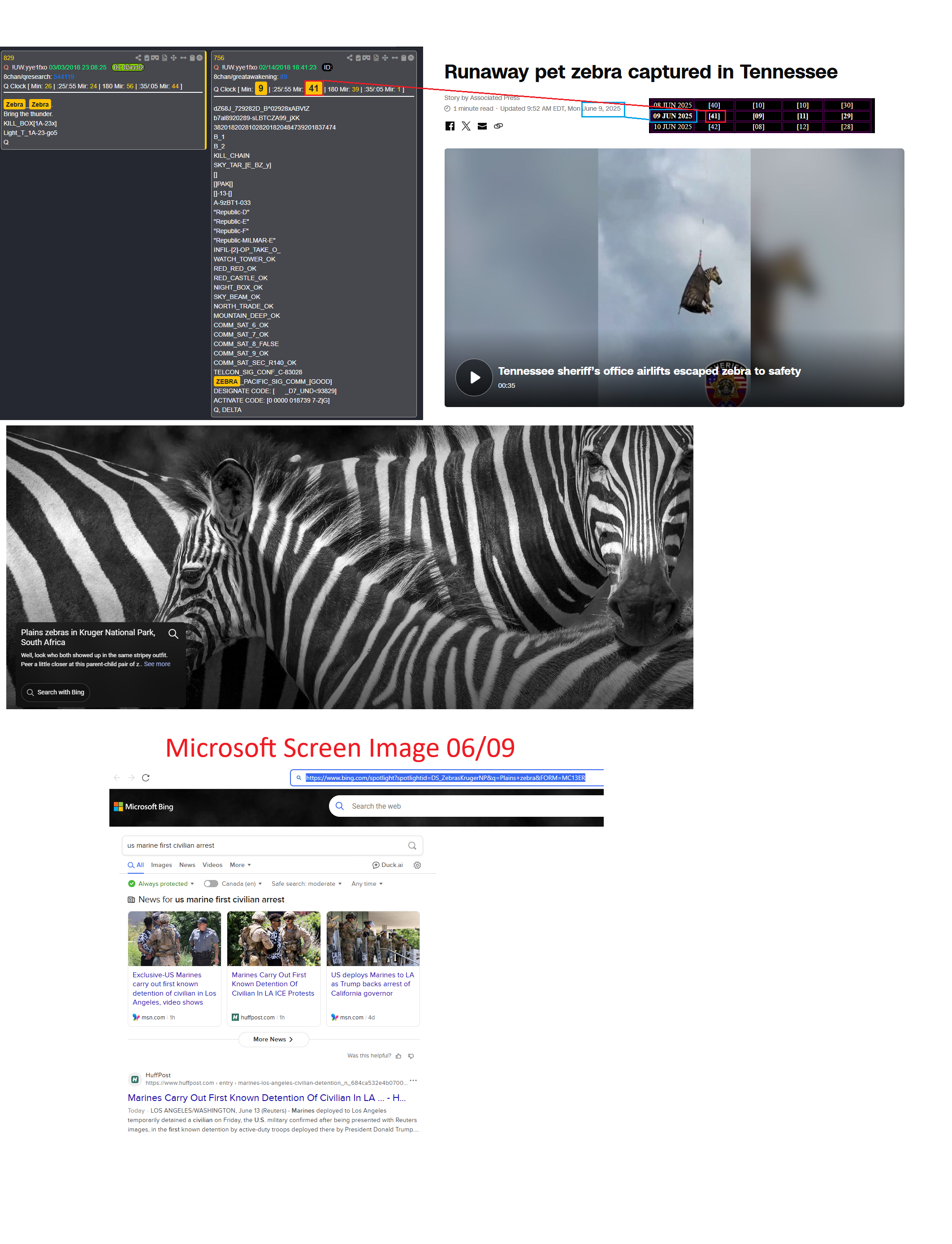The height and width of the screenshot is (1244, 952).
Task: Click the goggles icon on post 829
Action: tap(155, 58)
